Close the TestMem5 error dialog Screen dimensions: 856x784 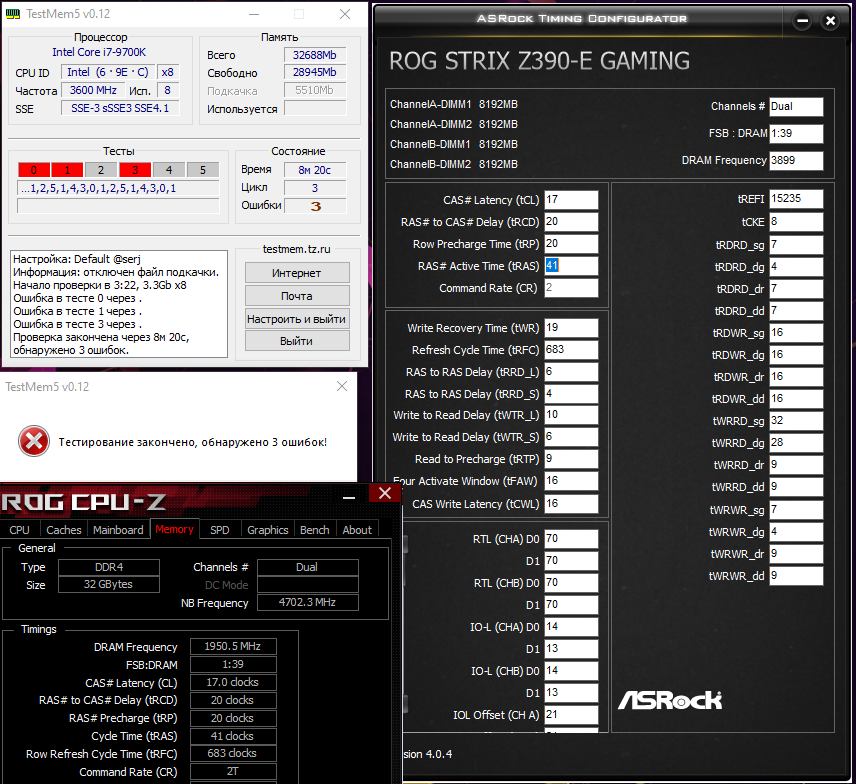click(342, 387)
